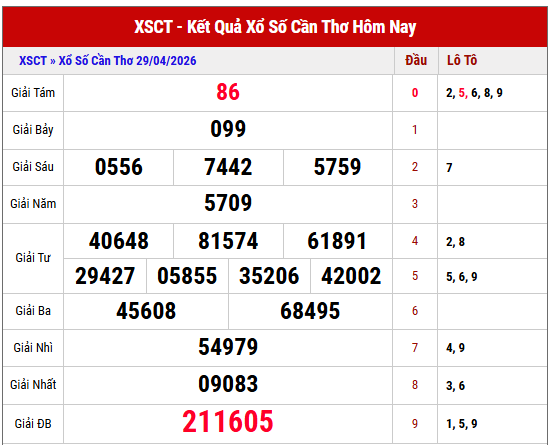Screen dimensions: 550x445
Task: Select the Giải Tư number 35206
Action: click(269, 276)
